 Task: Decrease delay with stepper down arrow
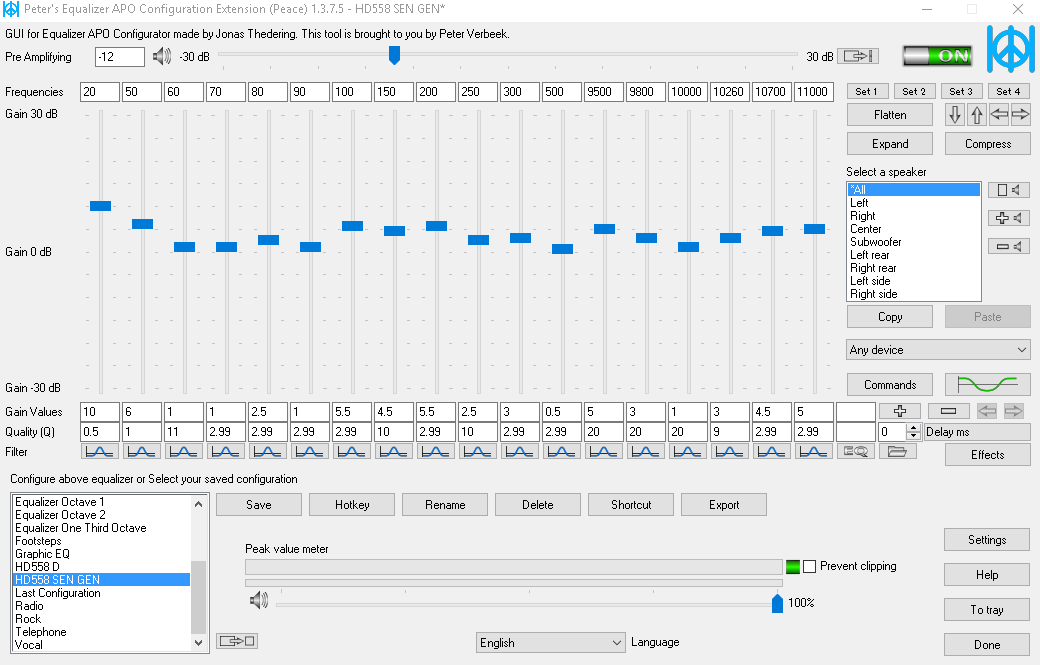pos(914,436)
